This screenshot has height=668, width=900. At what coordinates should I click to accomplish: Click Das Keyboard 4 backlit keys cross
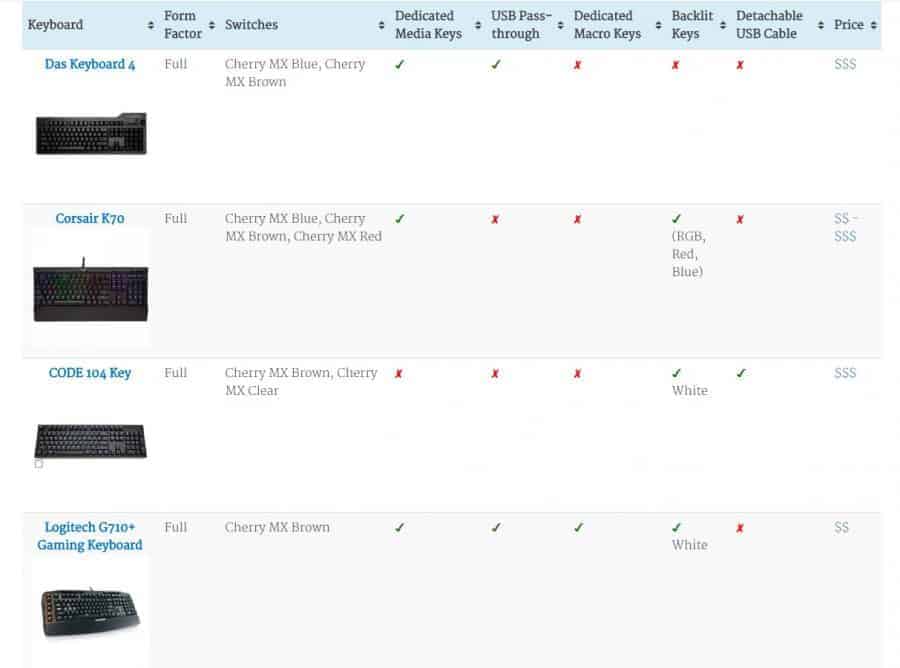(x=676, y=65)
